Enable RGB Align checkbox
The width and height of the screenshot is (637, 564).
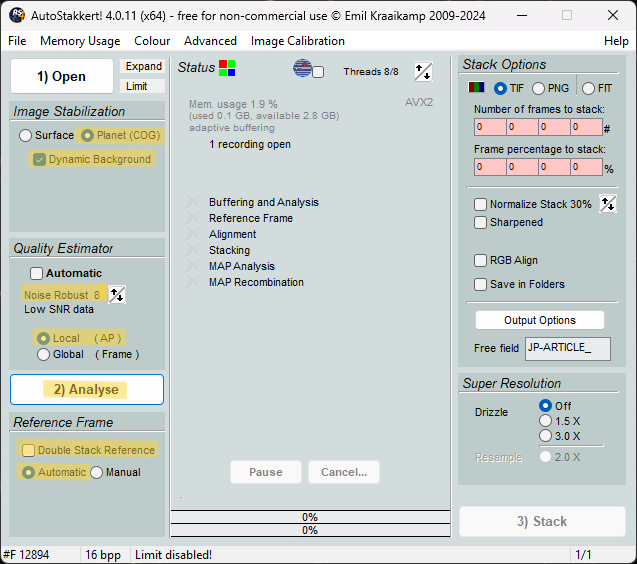point(480,260)
